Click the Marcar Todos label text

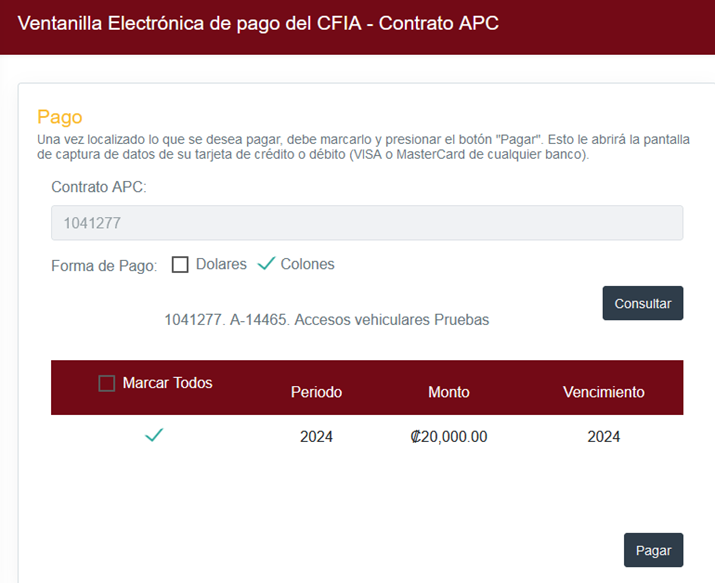[167, 383]
